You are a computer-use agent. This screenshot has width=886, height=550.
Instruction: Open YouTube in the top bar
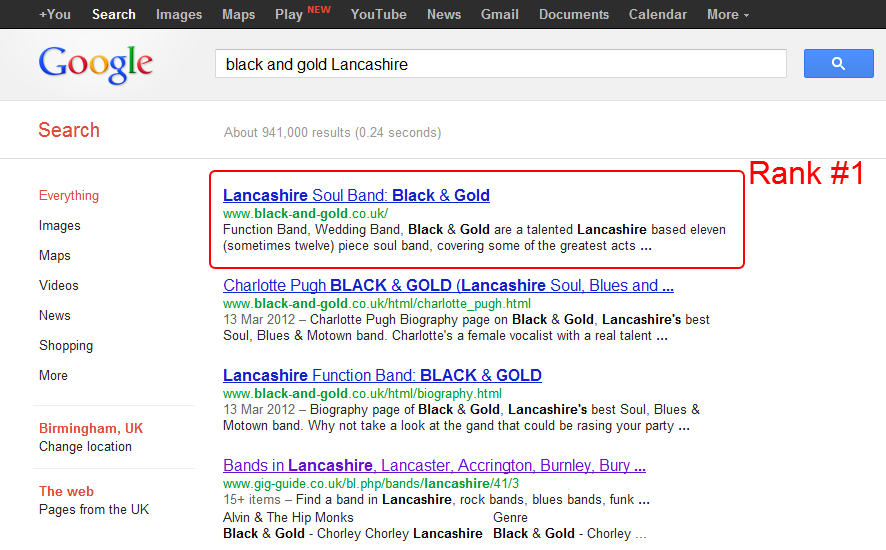(x=379, y=14)
